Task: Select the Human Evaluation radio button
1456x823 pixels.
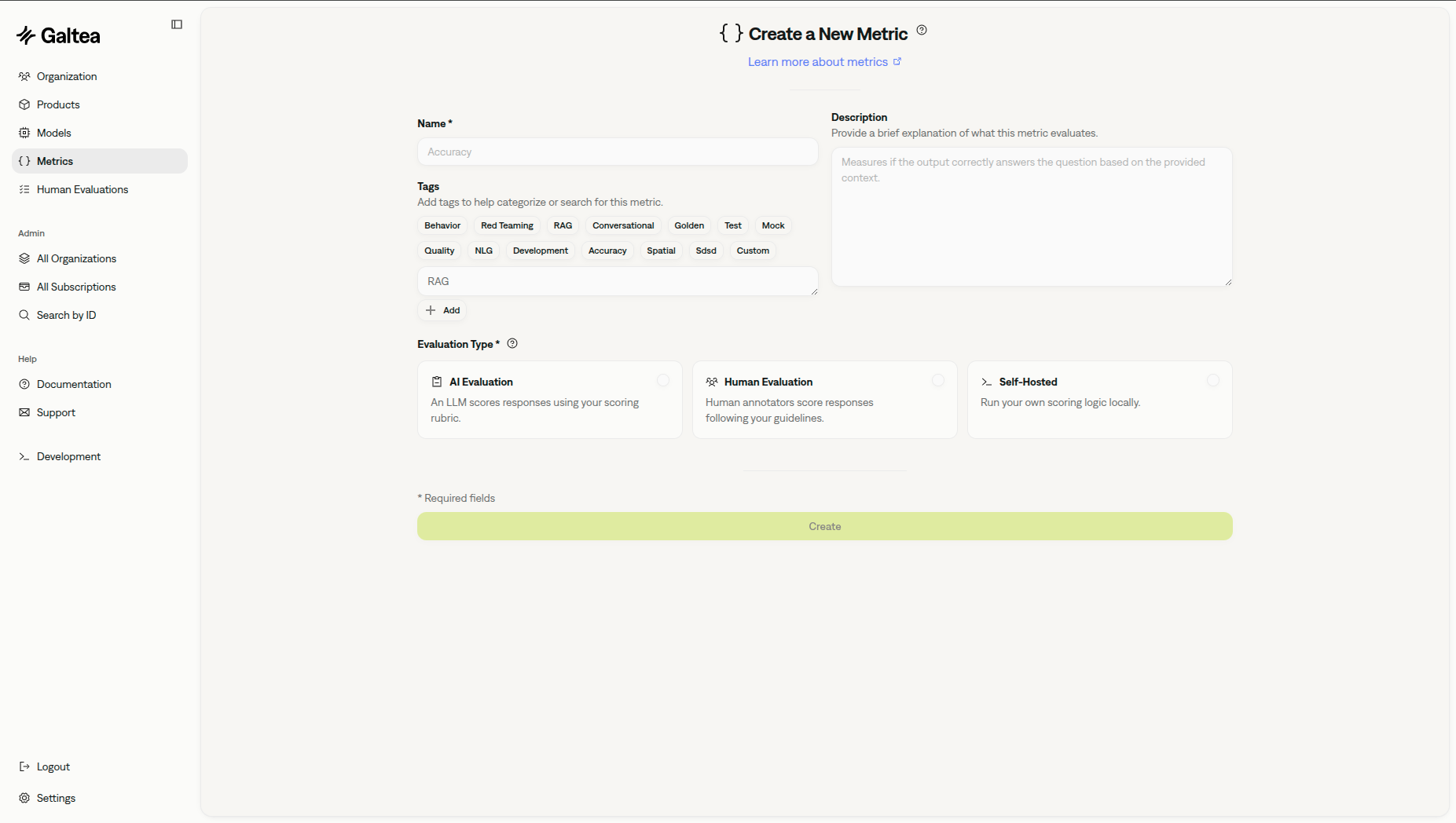Action: click(937, 380)
